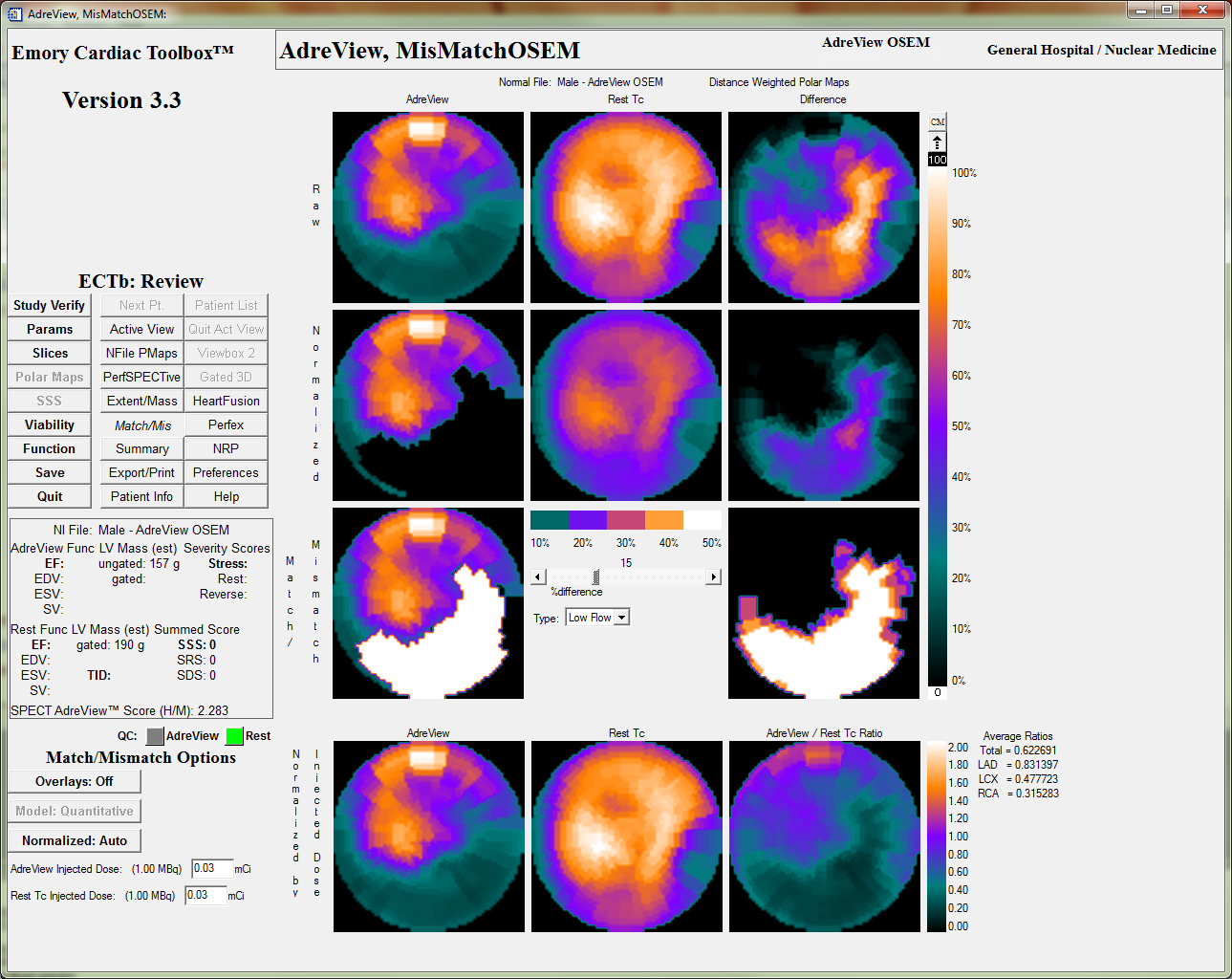Viewport: 1232px width, 979px height.
Task: Open the Type dropdown showing Low Flow
Action: point(597,618)
